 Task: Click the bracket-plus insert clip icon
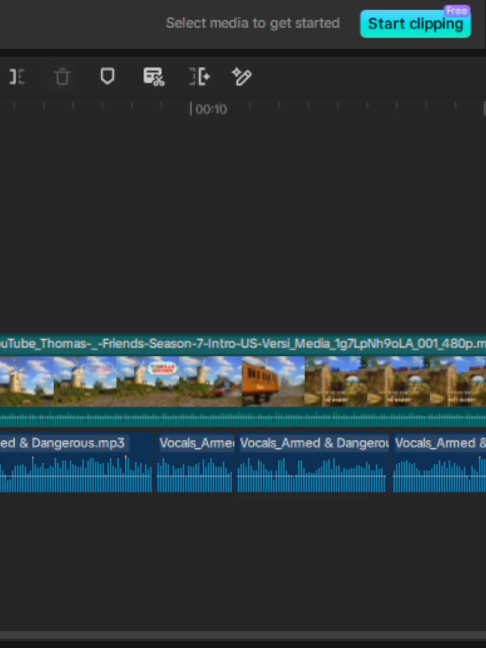[200, 77]
